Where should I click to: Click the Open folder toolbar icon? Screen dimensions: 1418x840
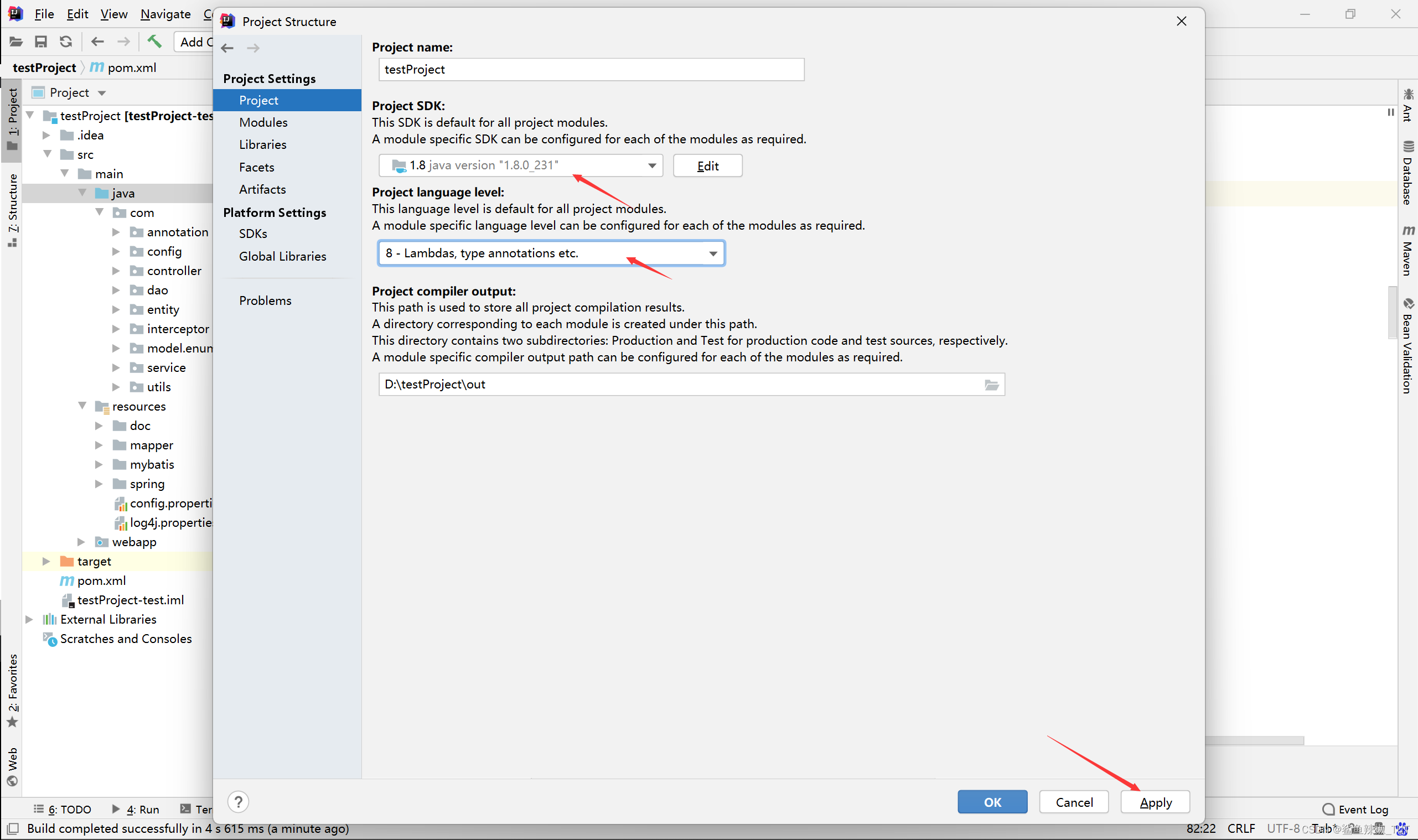tap(16, 42)
